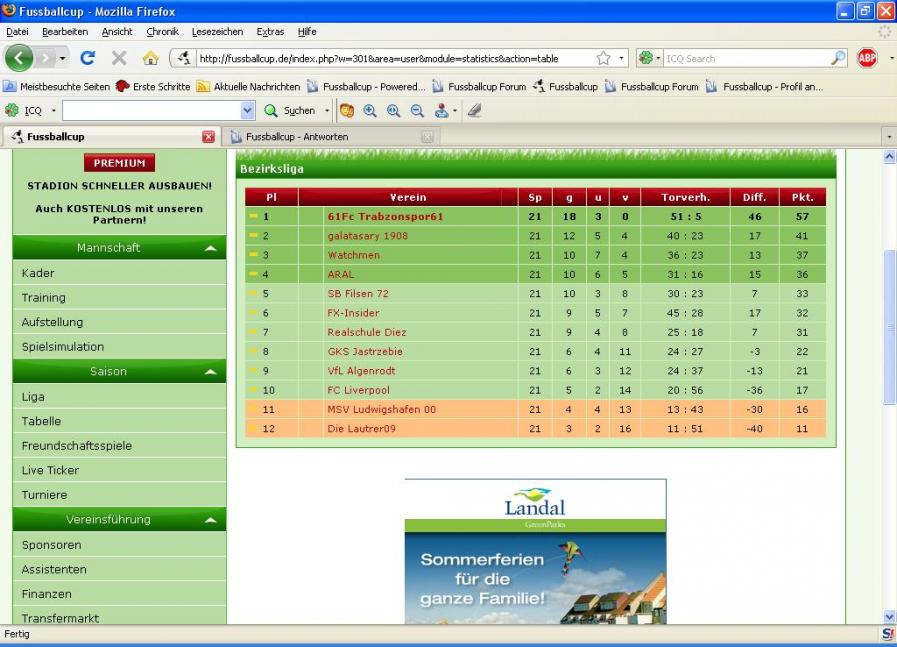897x647 pixels.
Task: Collapse the Saison sidebar section
Action: tap(210, 372)
